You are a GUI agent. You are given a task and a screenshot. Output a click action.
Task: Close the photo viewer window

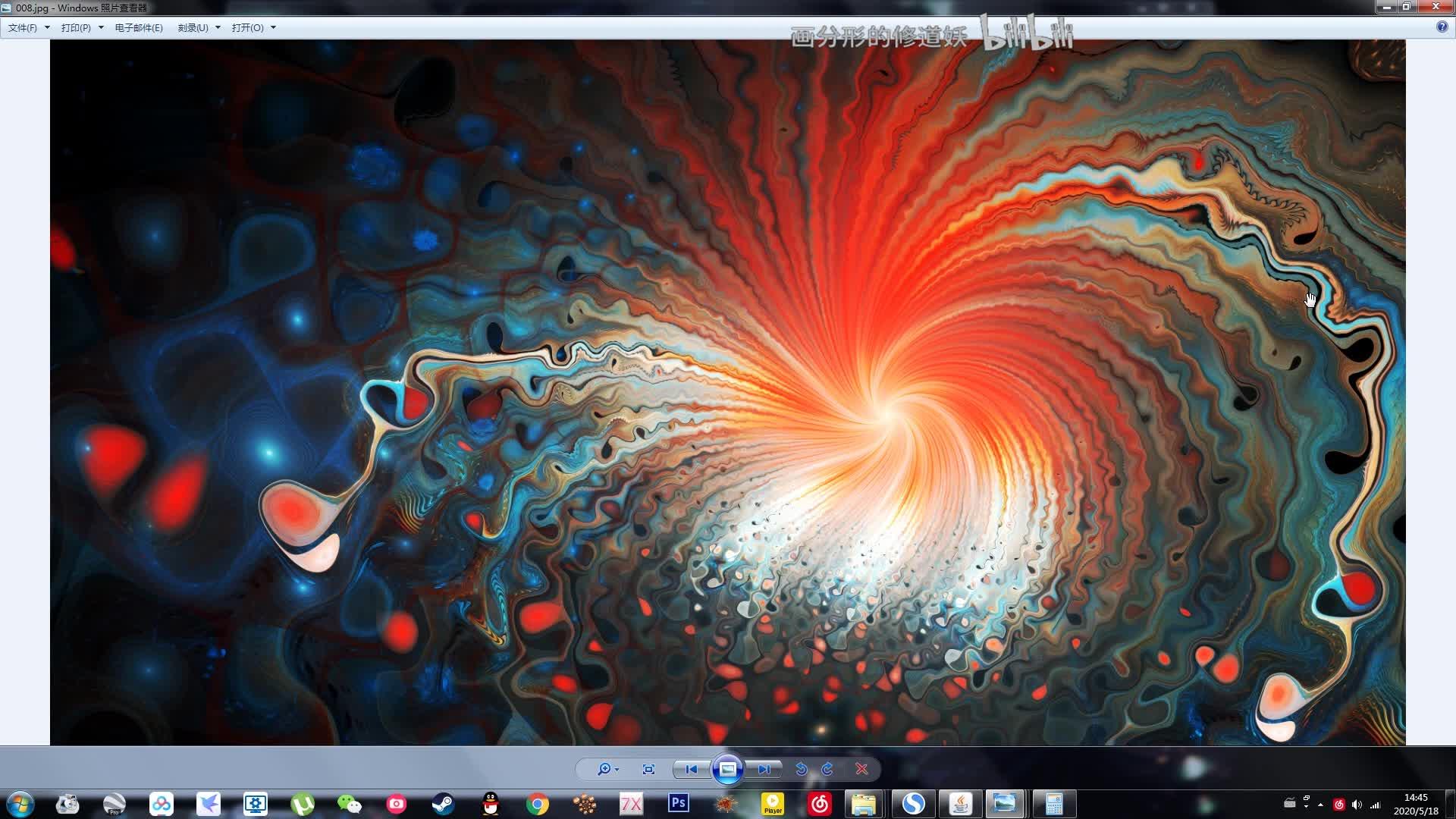point(1436,7)
